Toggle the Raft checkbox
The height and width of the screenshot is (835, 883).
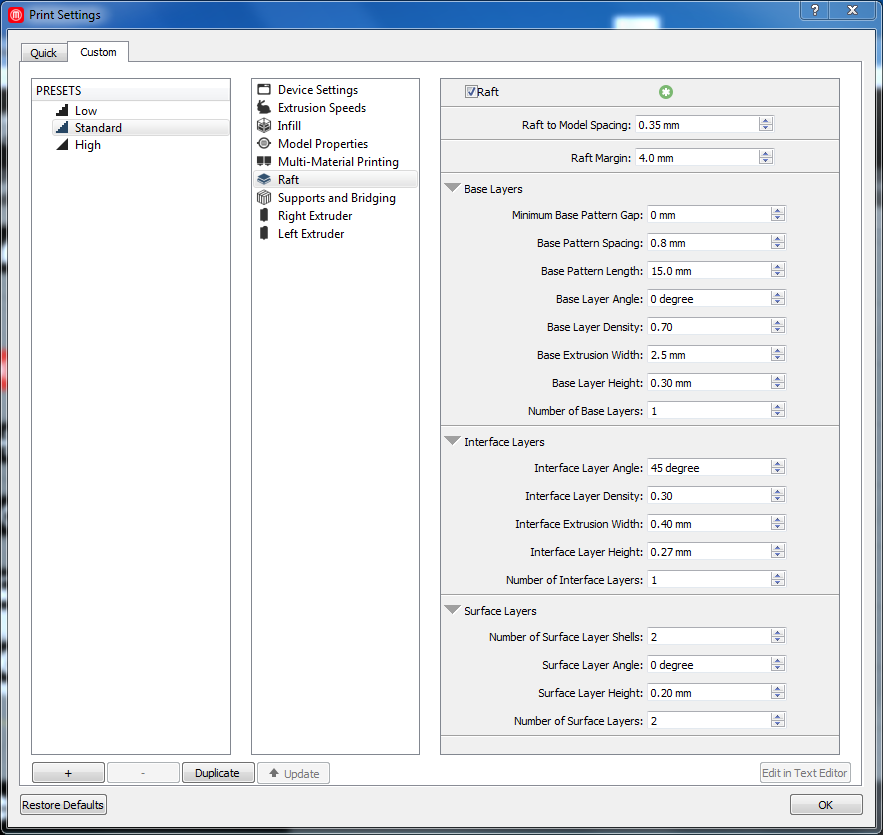[471, 92]
